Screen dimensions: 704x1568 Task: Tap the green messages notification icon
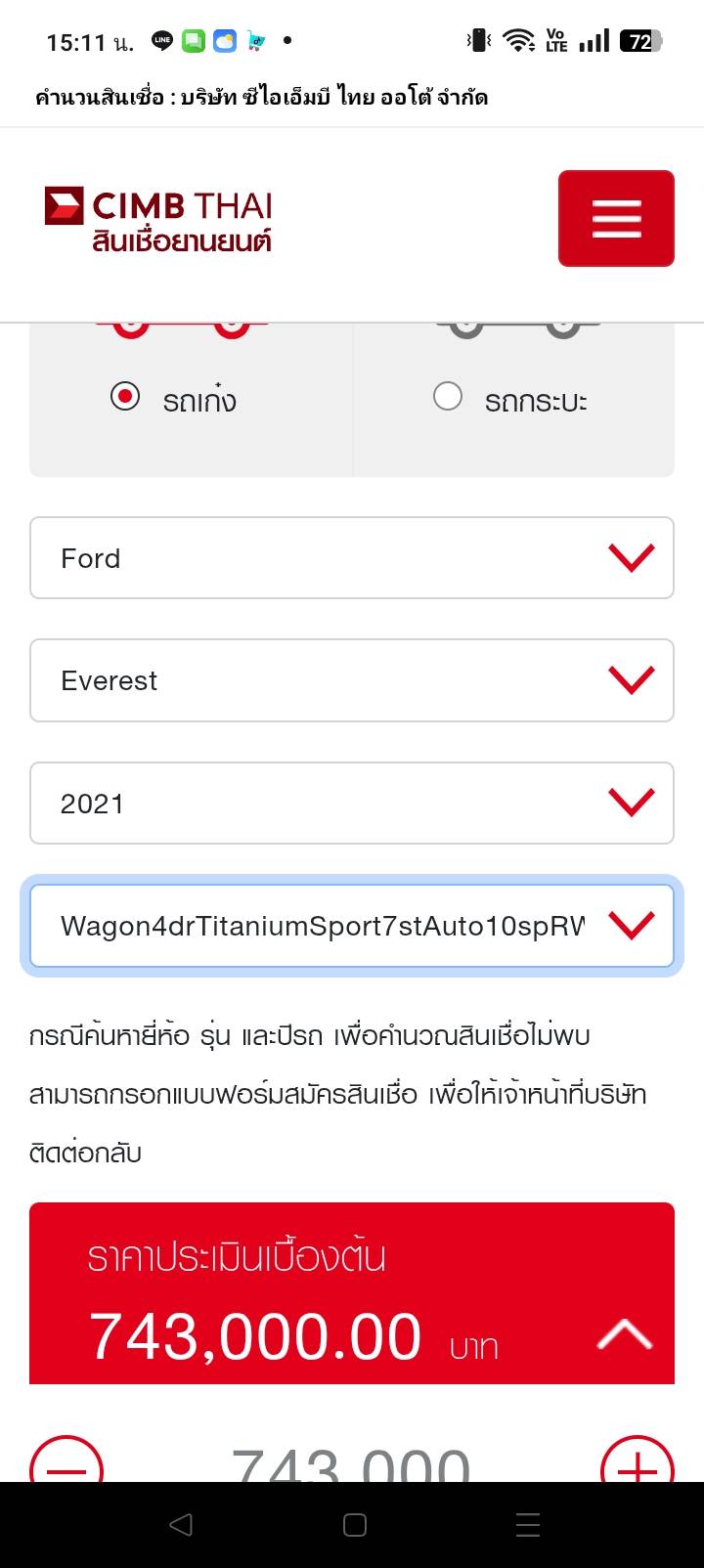(194, 41)
